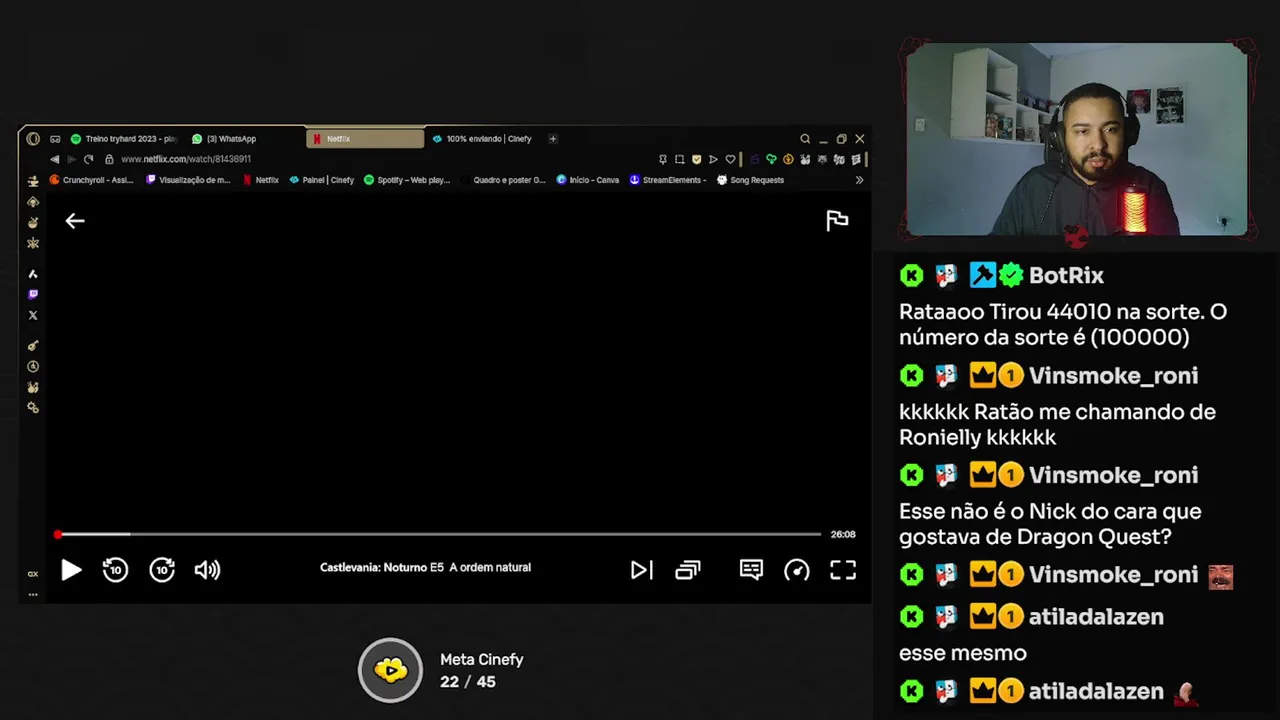Open the history clock icon in sidebar
Screen dimensions: 1280x720
click(x=33, y=367)
